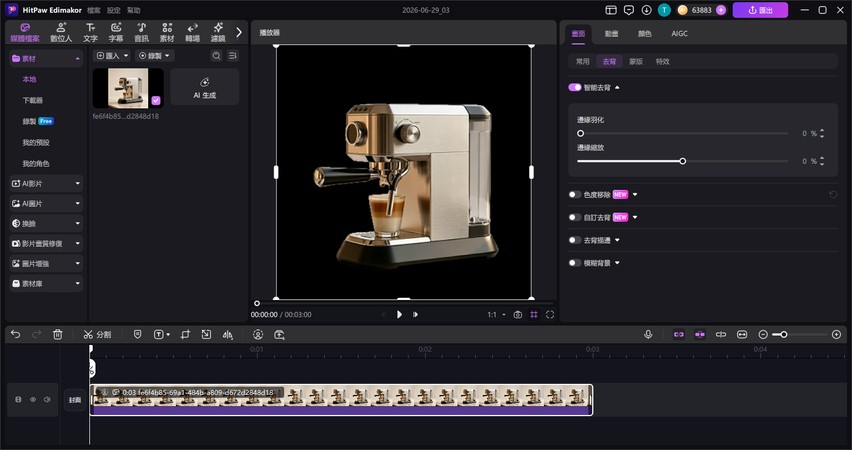This screenshot has height=450, width=852.
Task: Step forward one frame in player
Action: coord(415,315)
